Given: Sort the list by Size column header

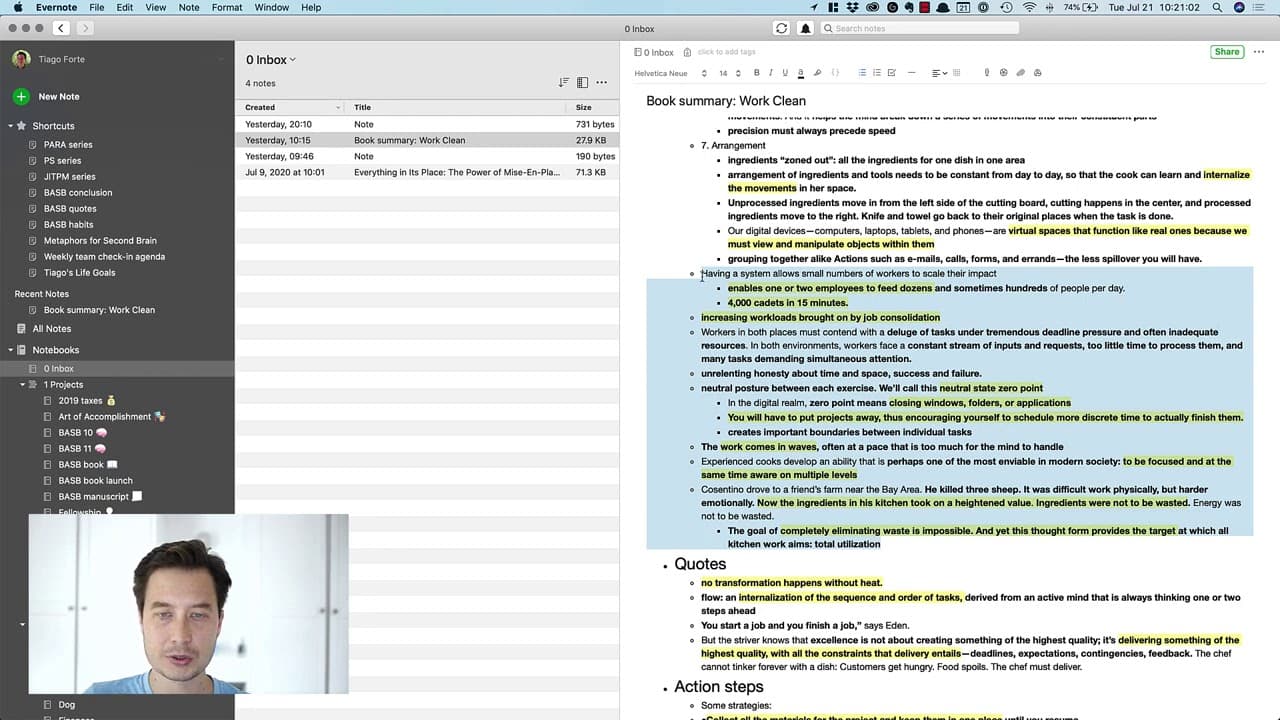Looking at the screenshot, I should pos(594,107).
